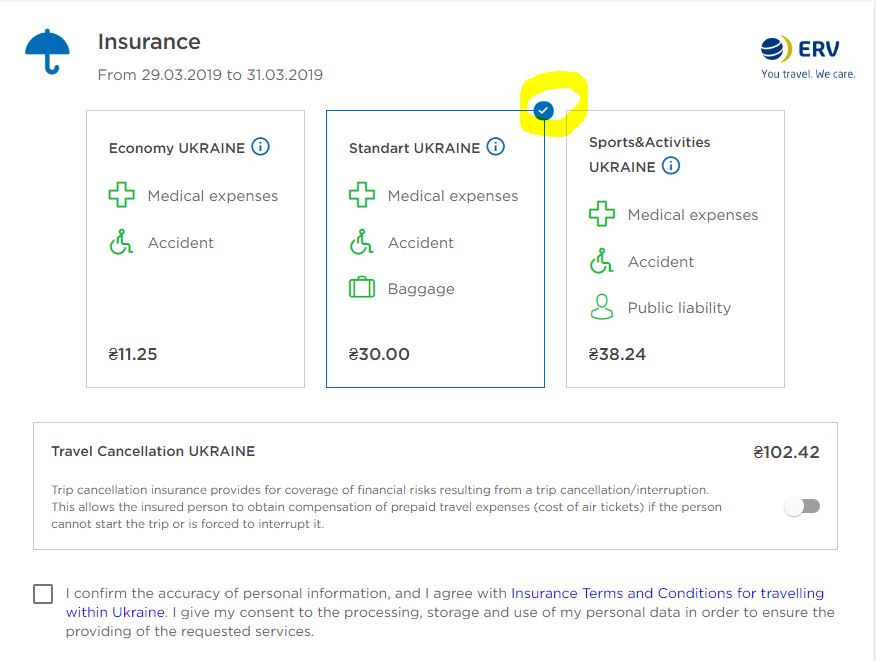Open Insurance Terms and Conditions link
The image size is (876, 661).
pos(667,593)
